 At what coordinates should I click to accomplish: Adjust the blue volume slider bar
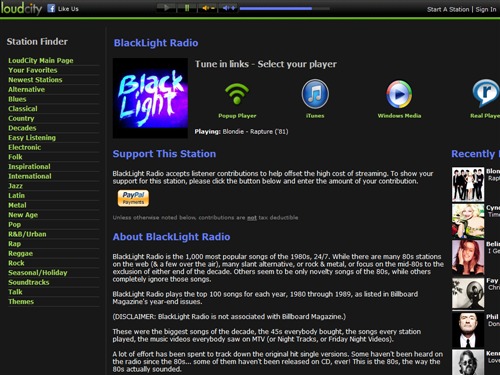tap(284, 8)
